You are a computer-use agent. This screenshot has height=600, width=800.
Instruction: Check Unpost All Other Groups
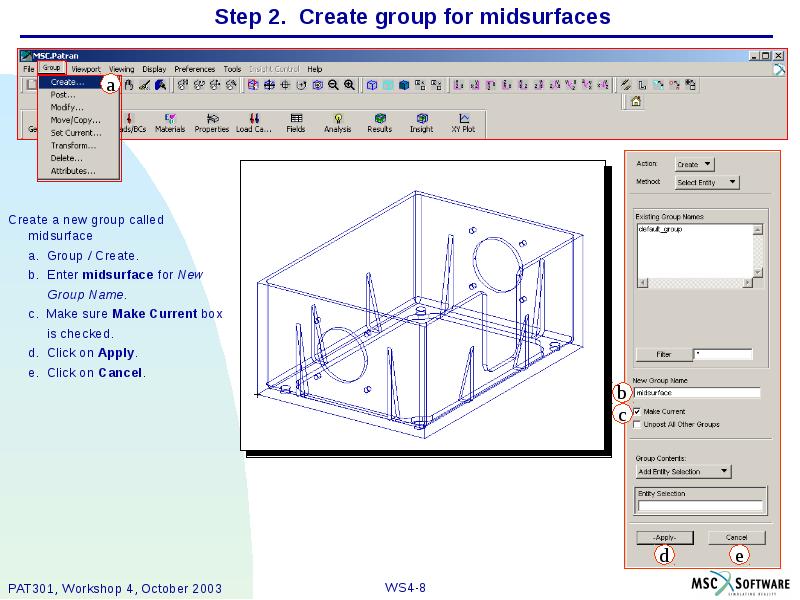click(x=637, y=424)
